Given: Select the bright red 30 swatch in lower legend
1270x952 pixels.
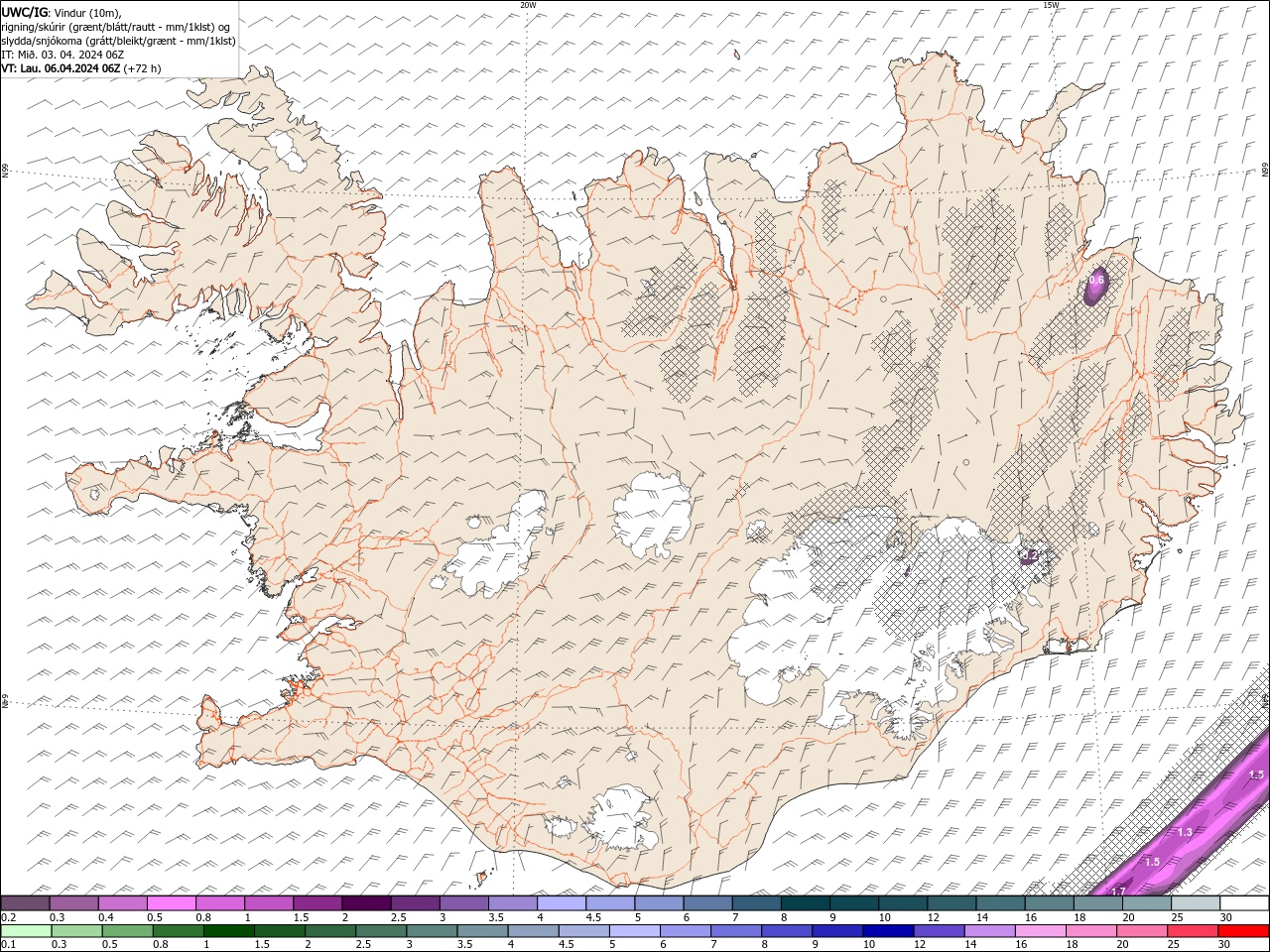Looking at the screenshot, I should pos(1243,930).
